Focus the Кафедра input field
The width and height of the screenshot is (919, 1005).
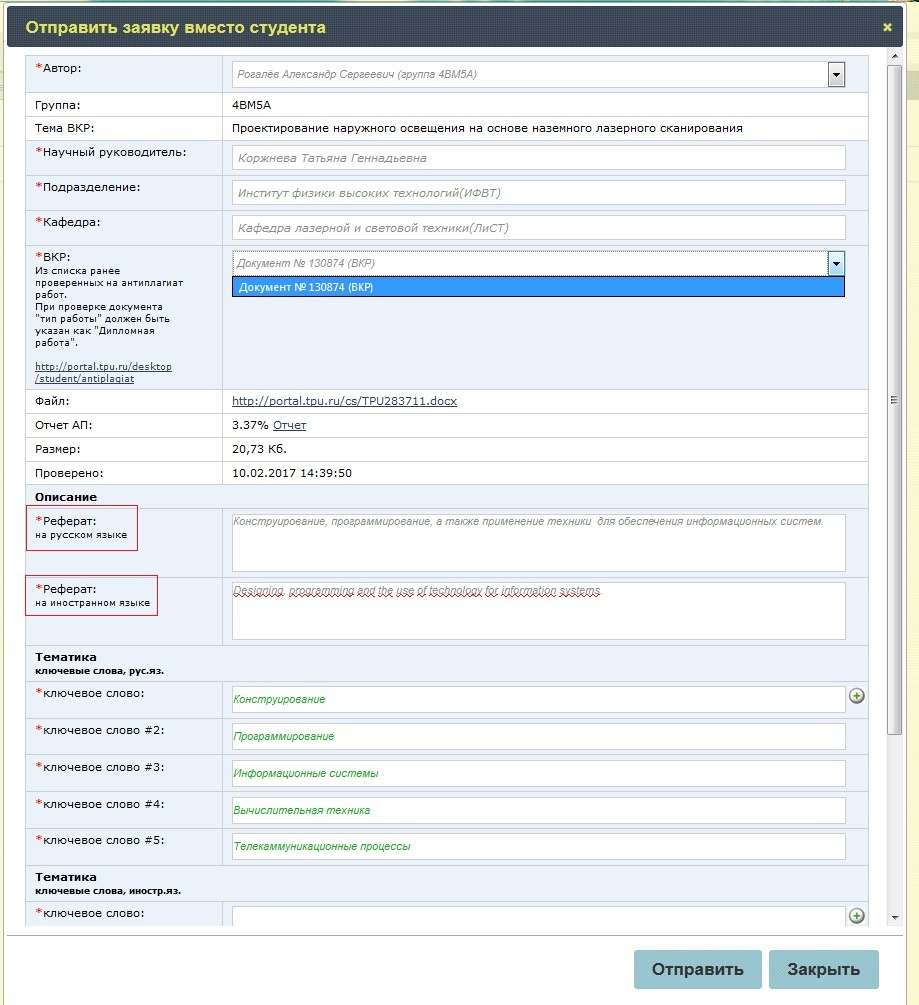point(538,228)
